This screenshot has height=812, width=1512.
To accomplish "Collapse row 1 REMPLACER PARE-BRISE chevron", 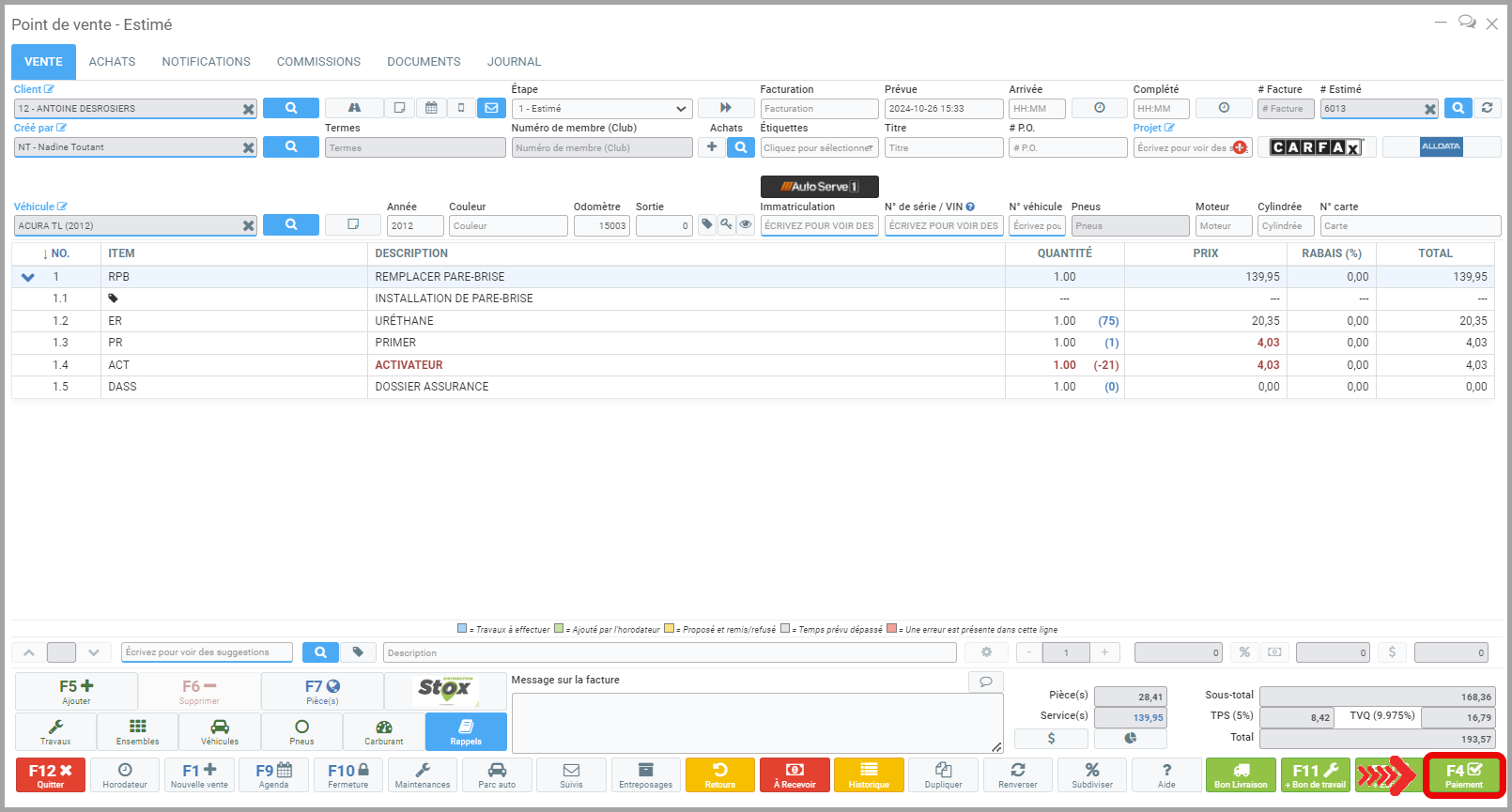I will coord(28,277).
